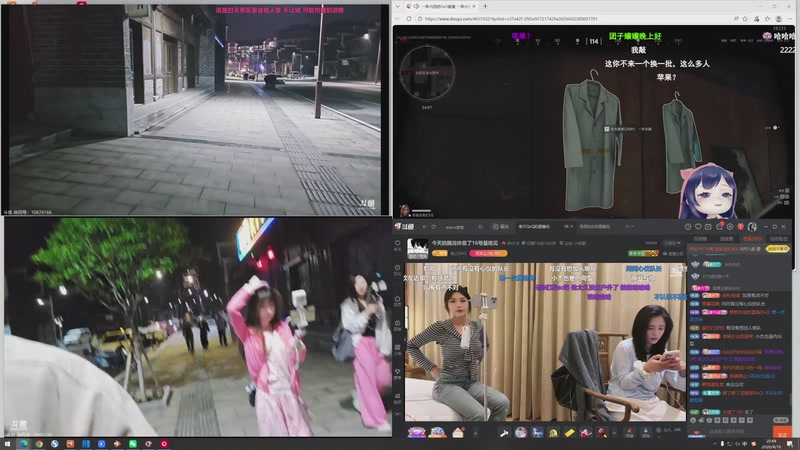800x450 pixels.
Task: Open the calendar check-in icon in Douyu header
Action: point(708,227)
